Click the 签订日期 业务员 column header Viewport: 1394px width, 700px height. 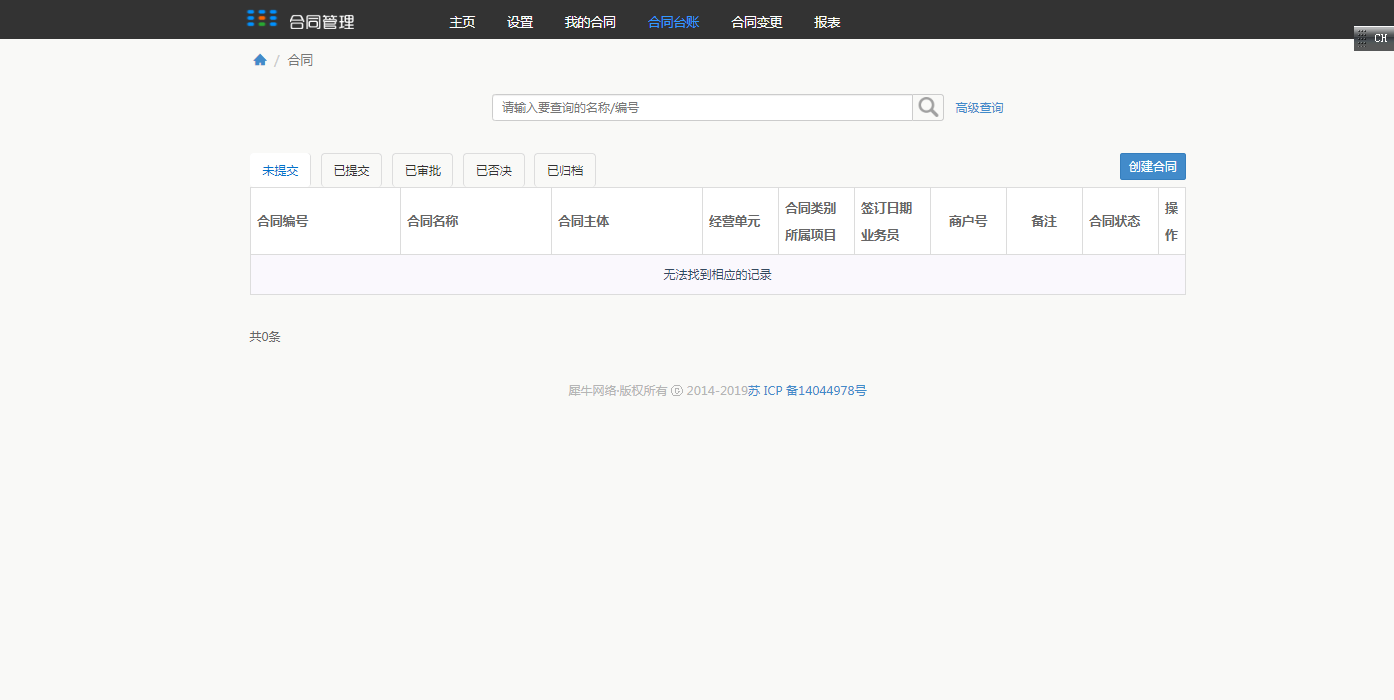pos(892,221)
